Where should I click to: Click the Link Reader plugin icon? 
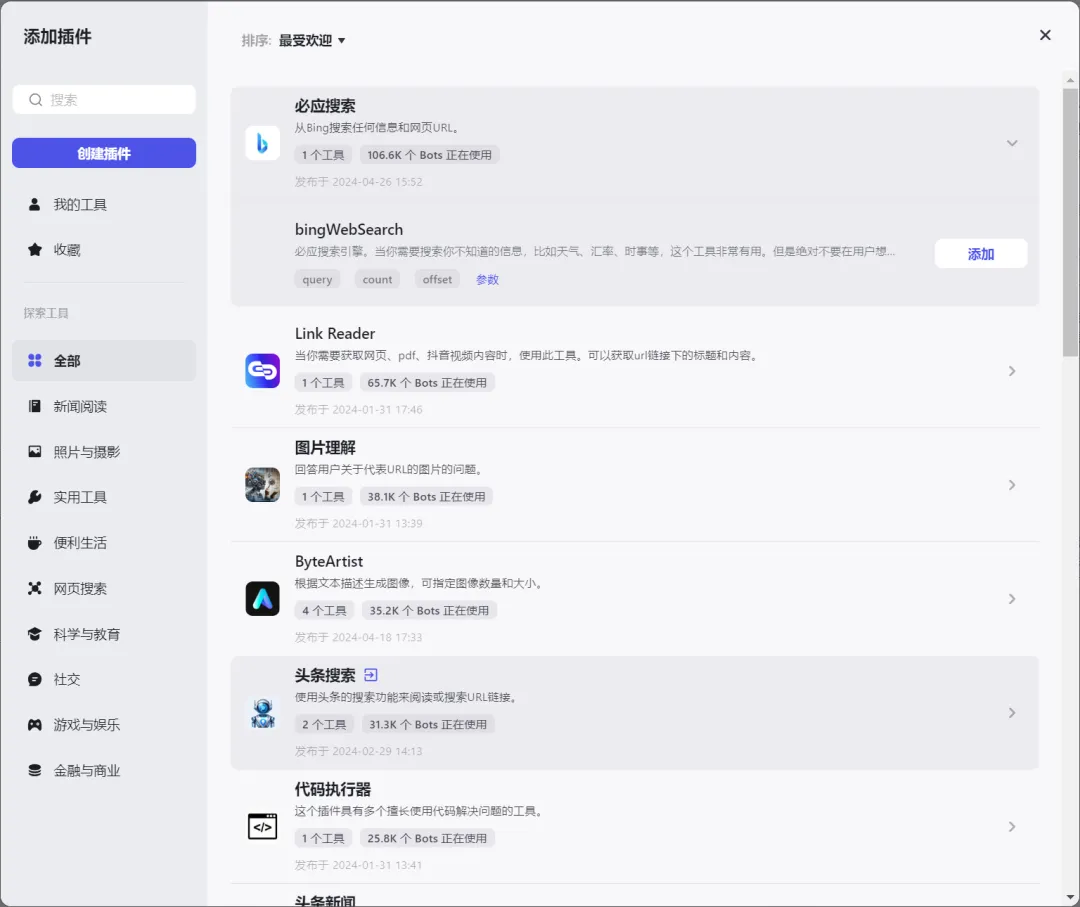pos(262,371)
